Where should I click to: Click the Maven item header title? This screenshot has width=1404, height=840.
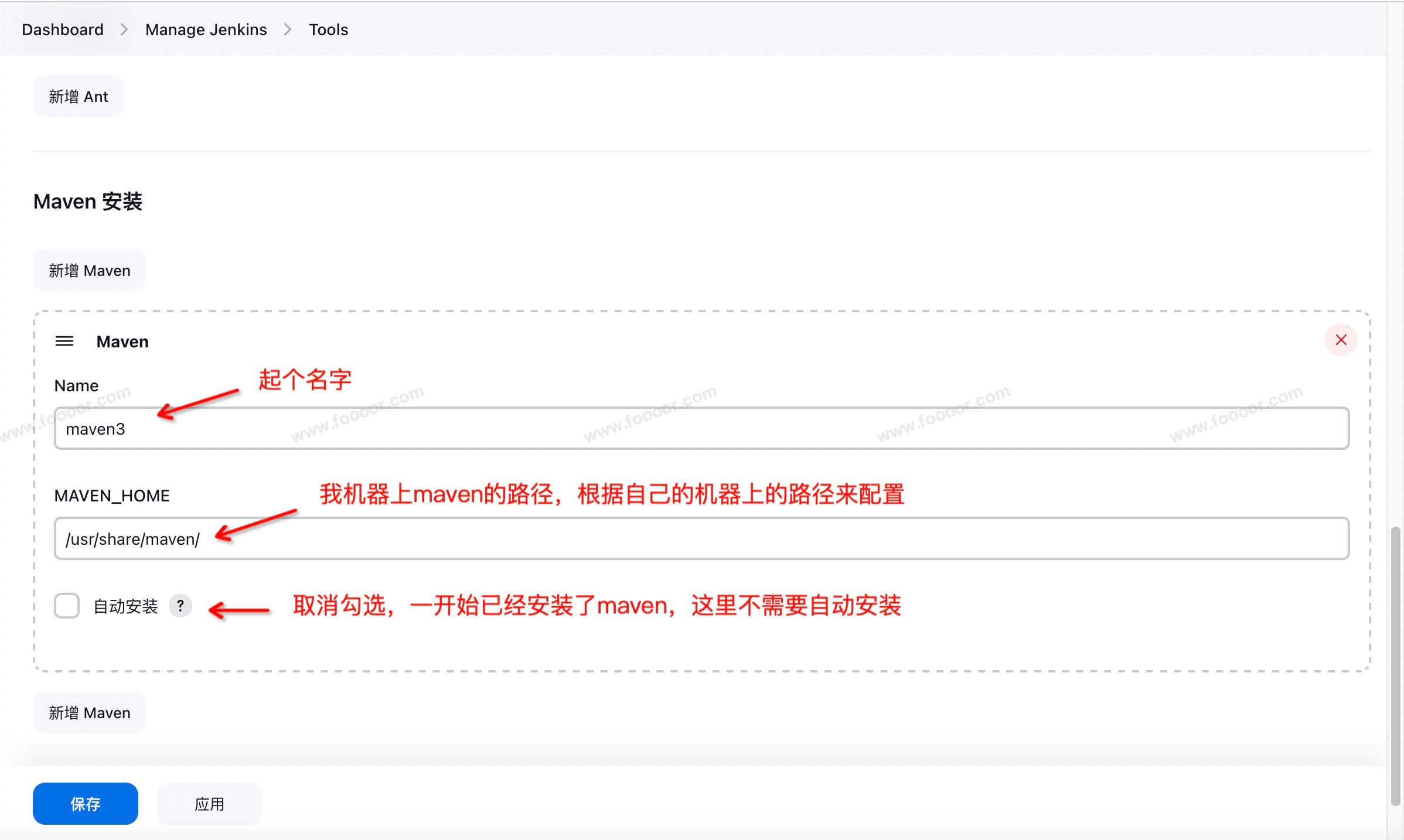[x=122, y=342]
